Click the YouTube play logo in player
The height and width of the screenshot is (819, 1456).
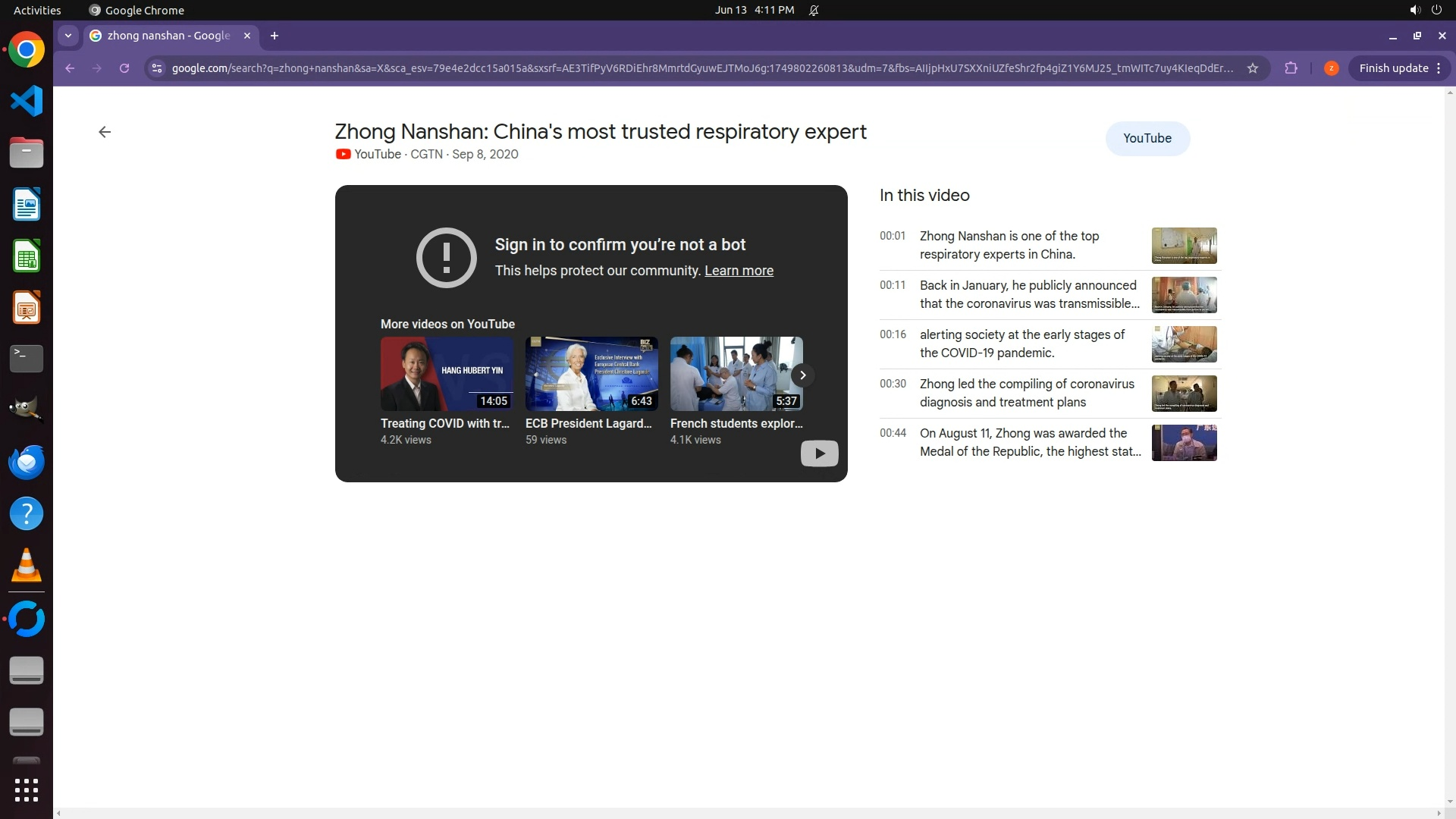(819, 453)
